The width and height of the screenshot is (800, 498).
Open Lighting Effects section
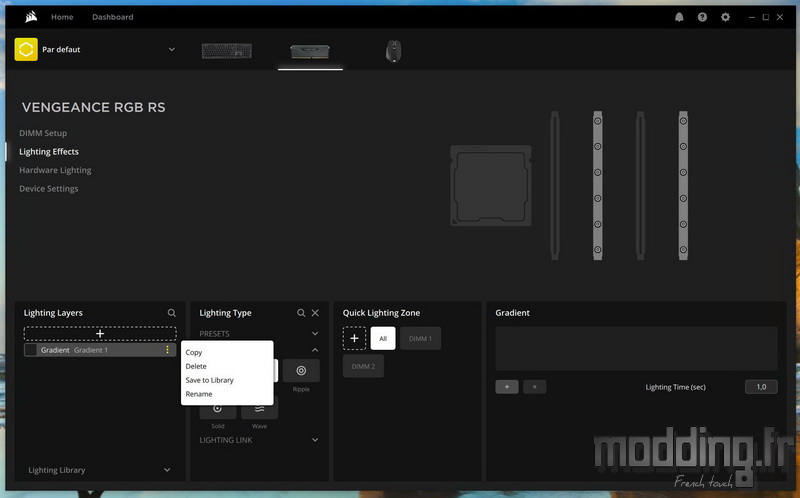(49, 152)
